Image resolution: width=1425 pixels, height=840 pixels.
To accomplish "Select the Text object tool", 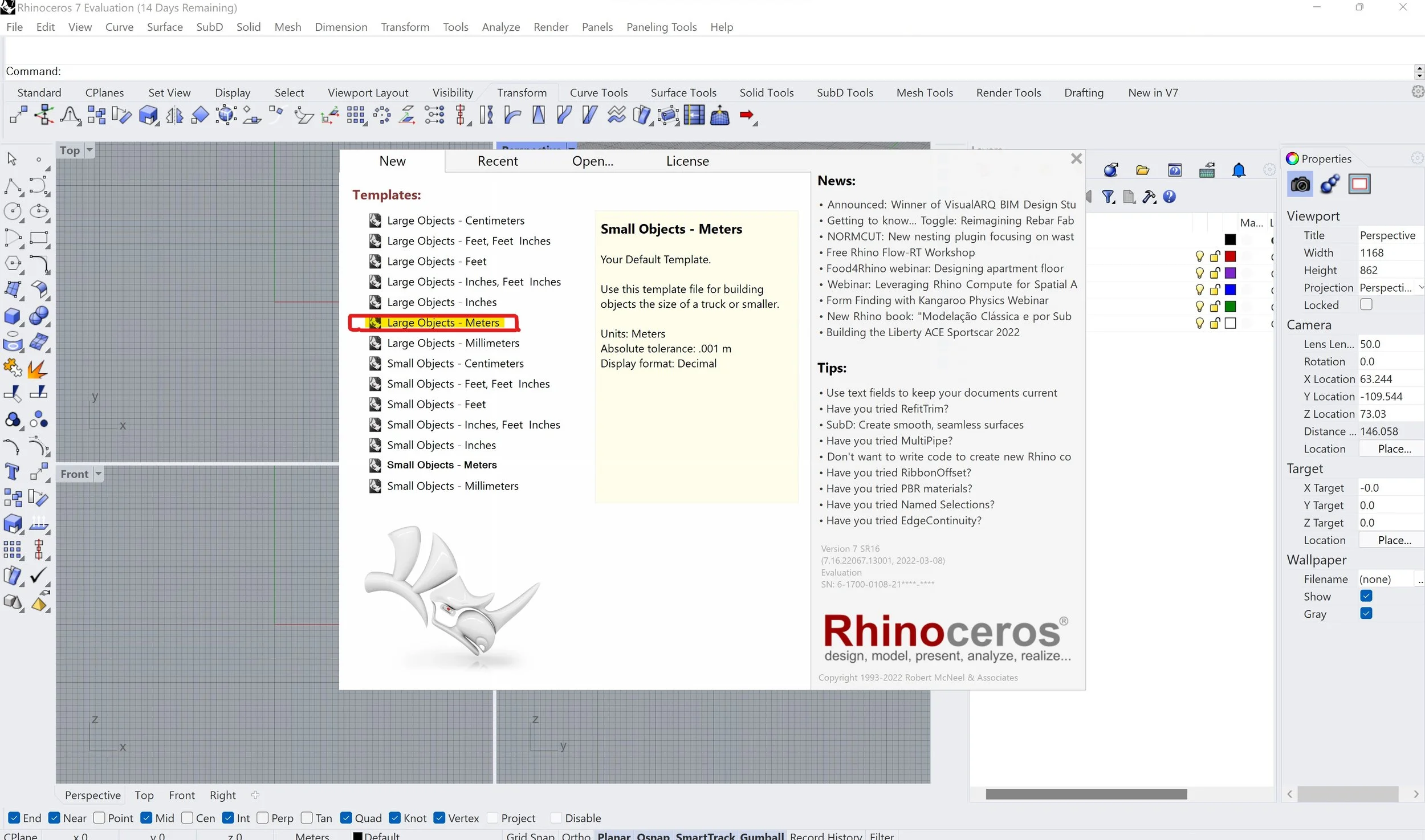I will 12,472.
